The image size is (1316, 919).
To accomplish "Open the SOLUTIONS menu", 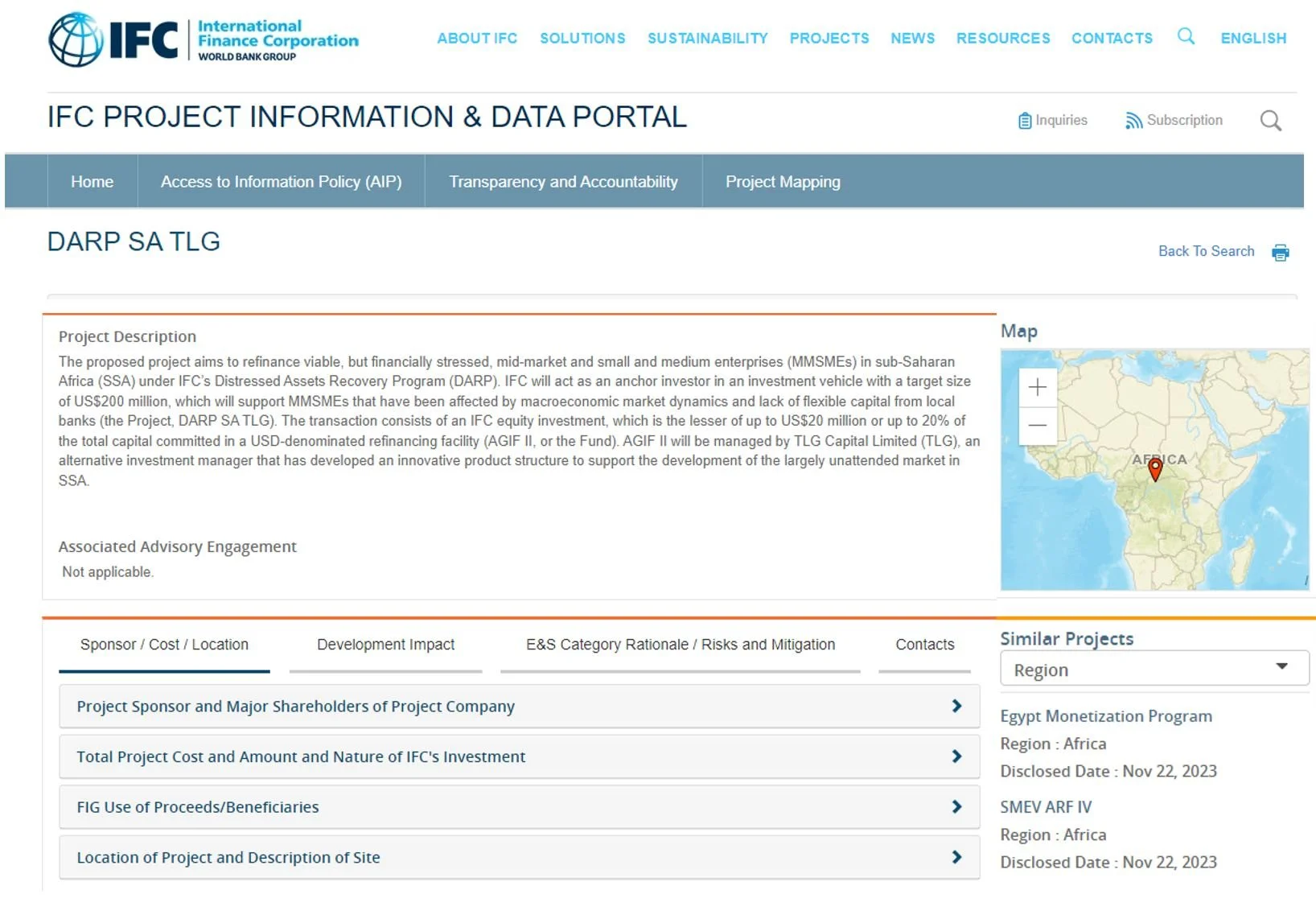I will point(582,38).
